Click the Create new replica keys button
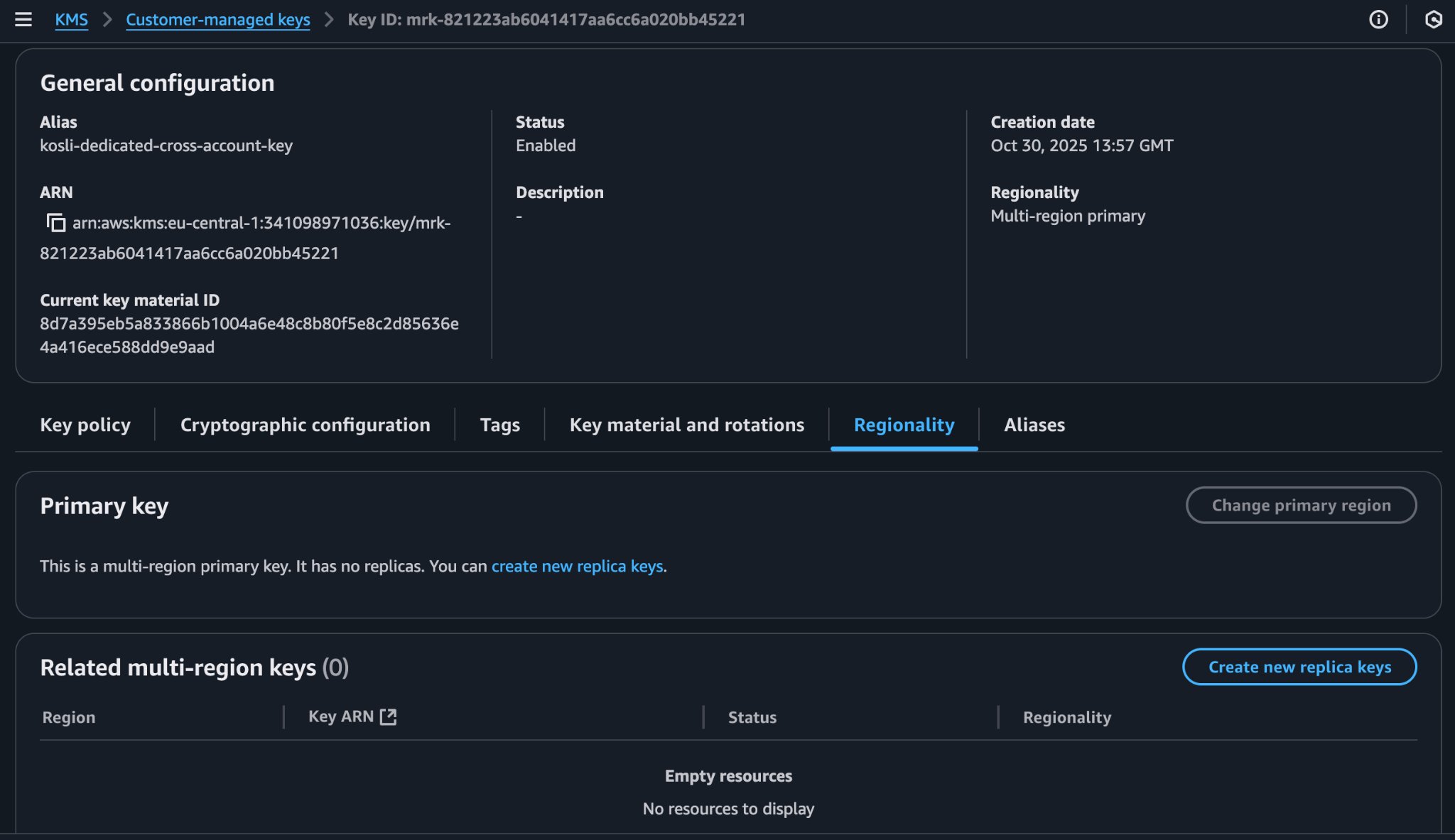1455x840 pixels. (1300, 667)
